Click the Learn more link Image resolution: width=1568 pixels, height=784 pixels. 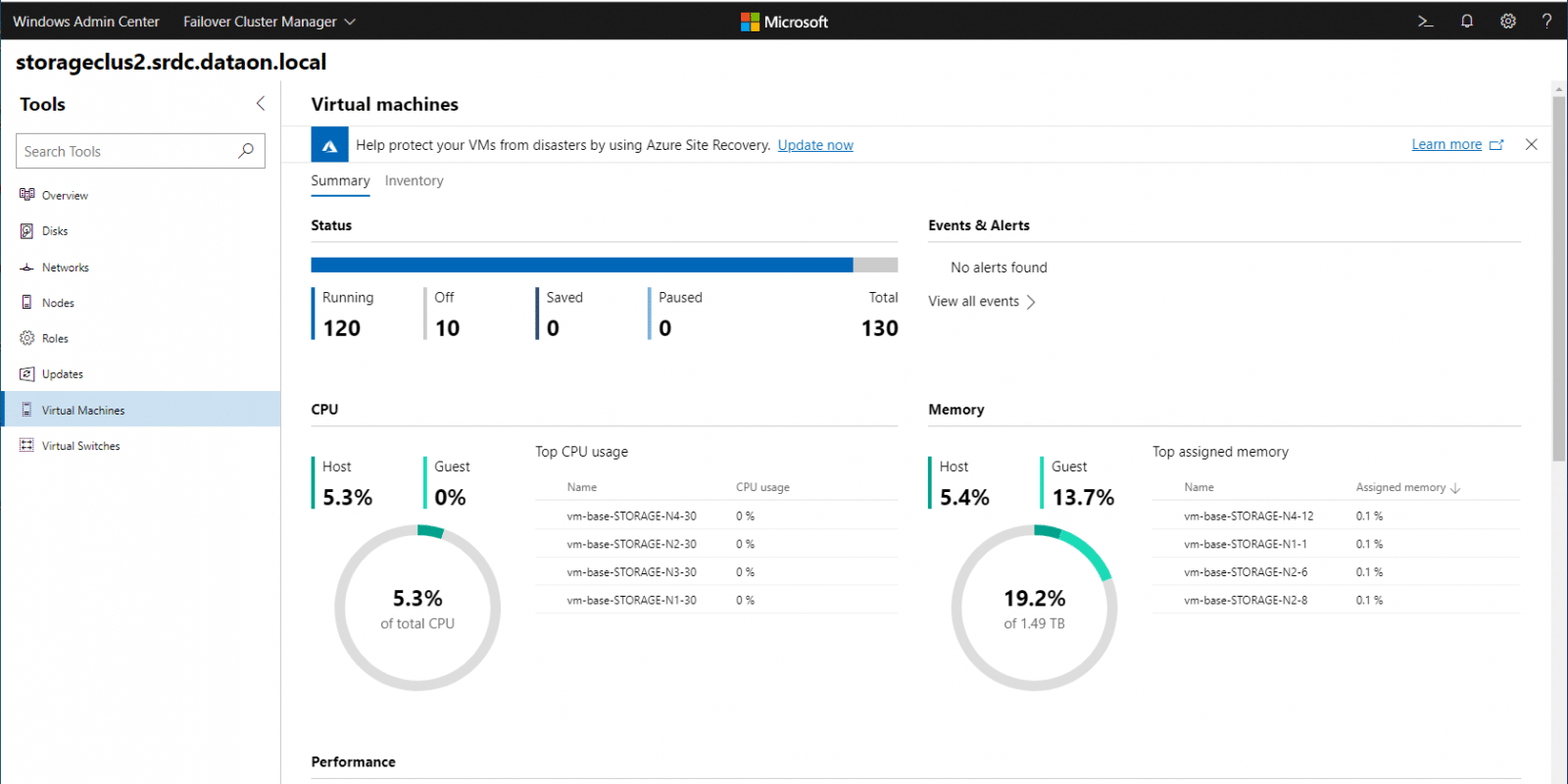click(x=1446, y=144)
